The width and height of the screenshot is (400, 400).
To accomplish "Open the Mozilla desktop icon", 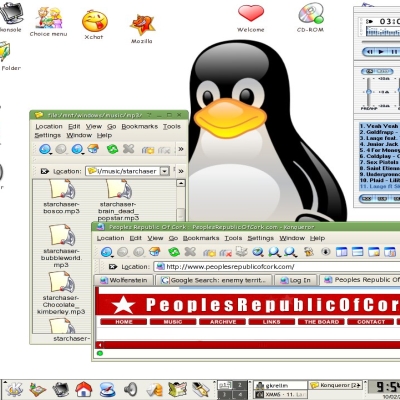I will [142, 29].
